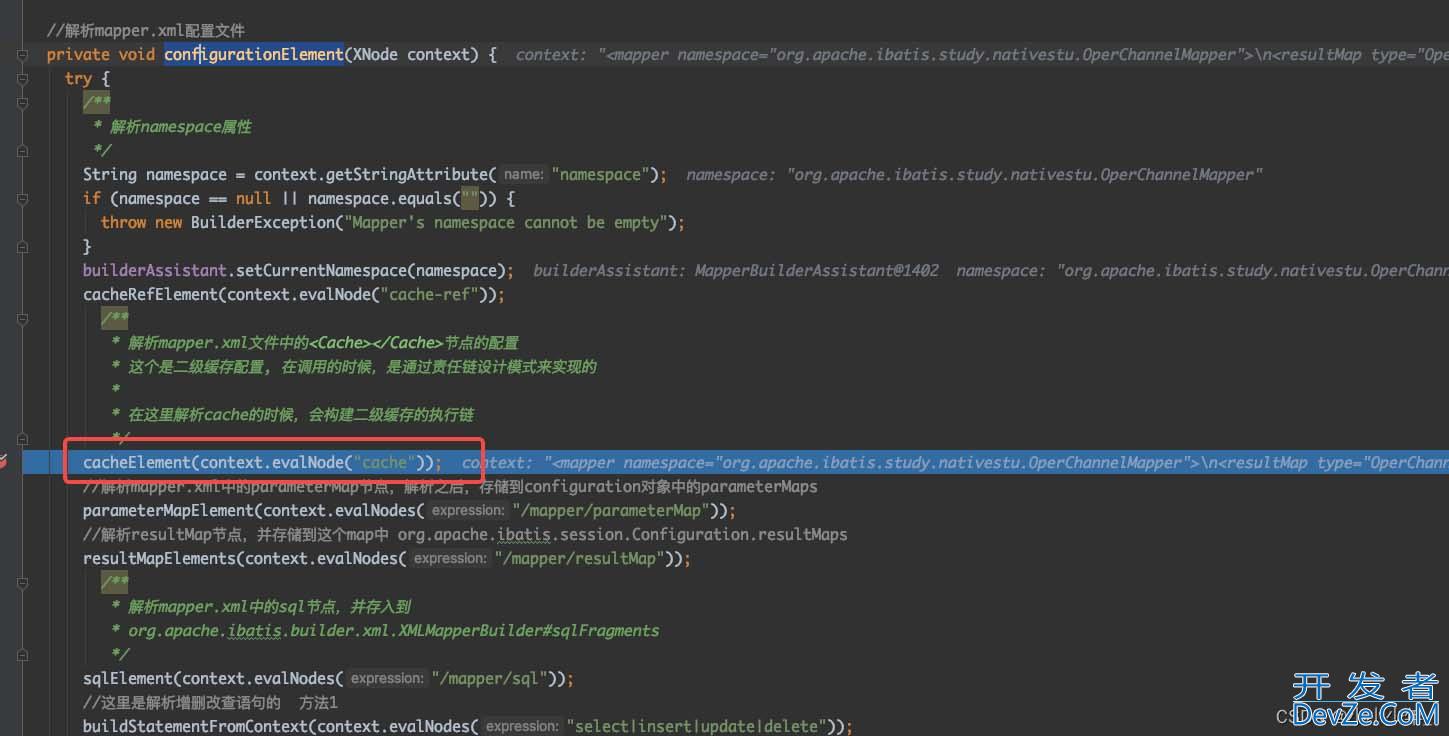
Task: Click the <Cache></Cache> text in comment
Action: pos(376,342)
